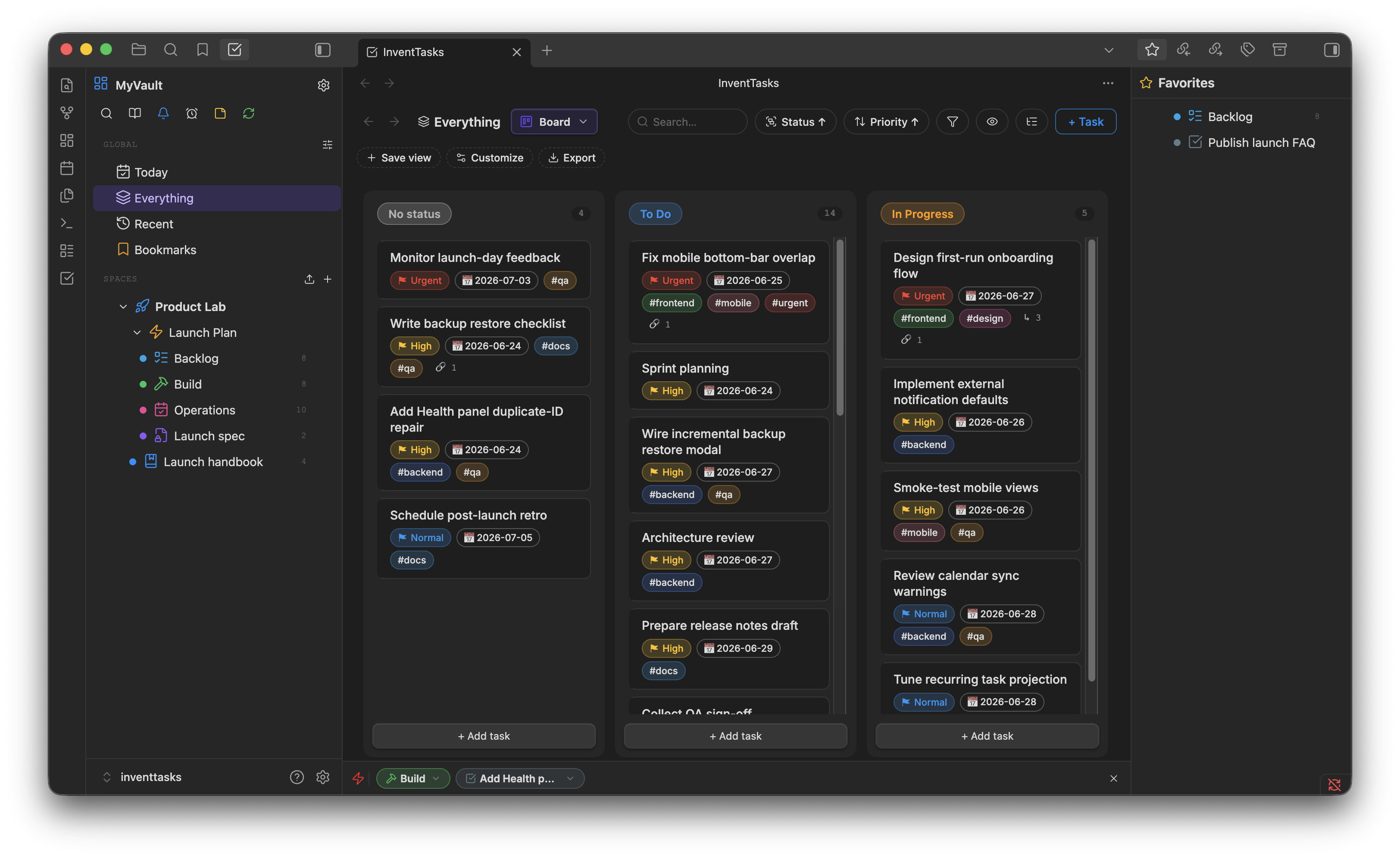This screenshot has height=859, width=1400.
Task: Click the To Do status label pill
Action: [655, 214]
